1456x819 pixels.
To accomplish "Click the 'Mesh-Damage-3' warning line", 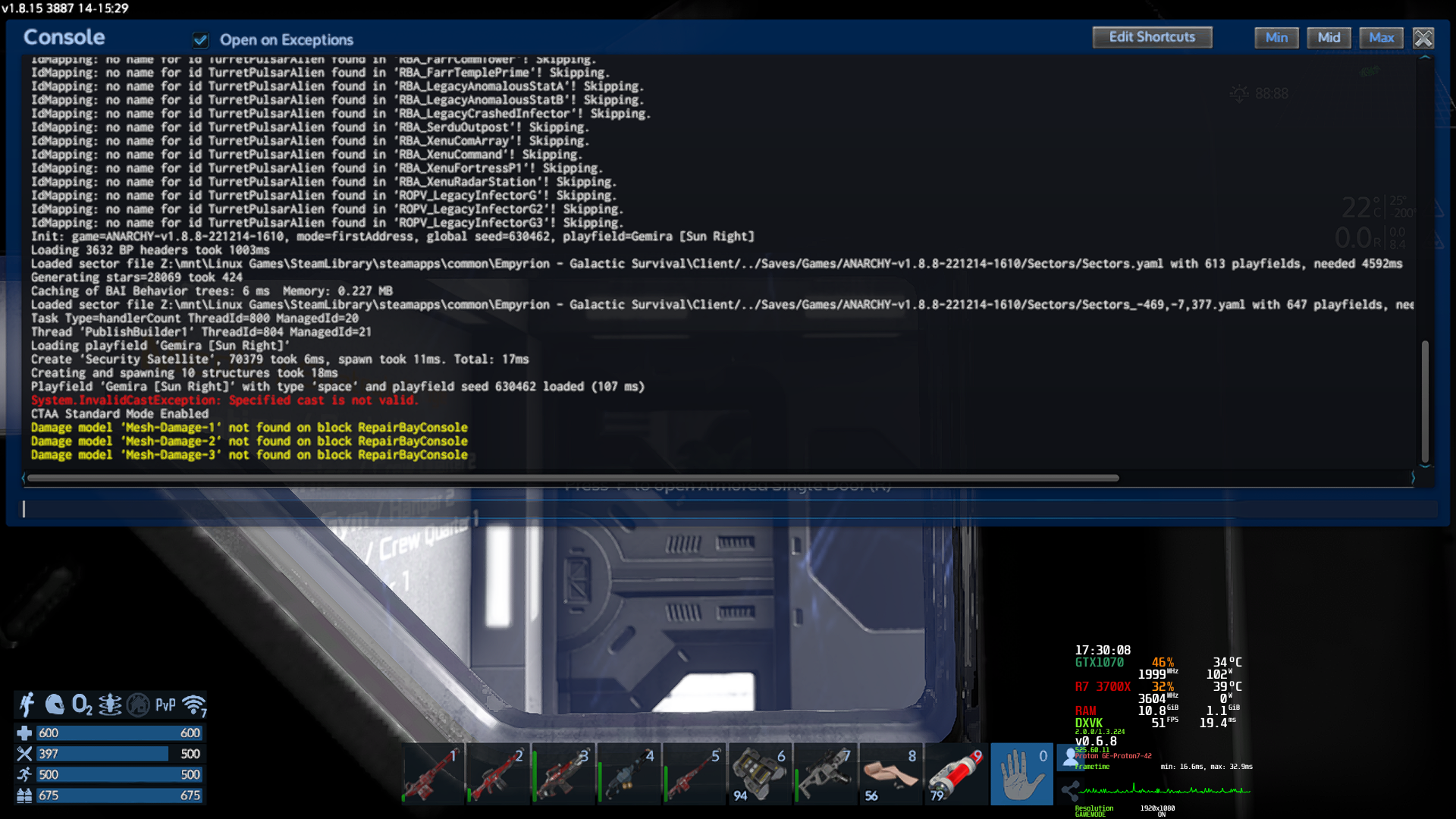I will tap(249, 455).
